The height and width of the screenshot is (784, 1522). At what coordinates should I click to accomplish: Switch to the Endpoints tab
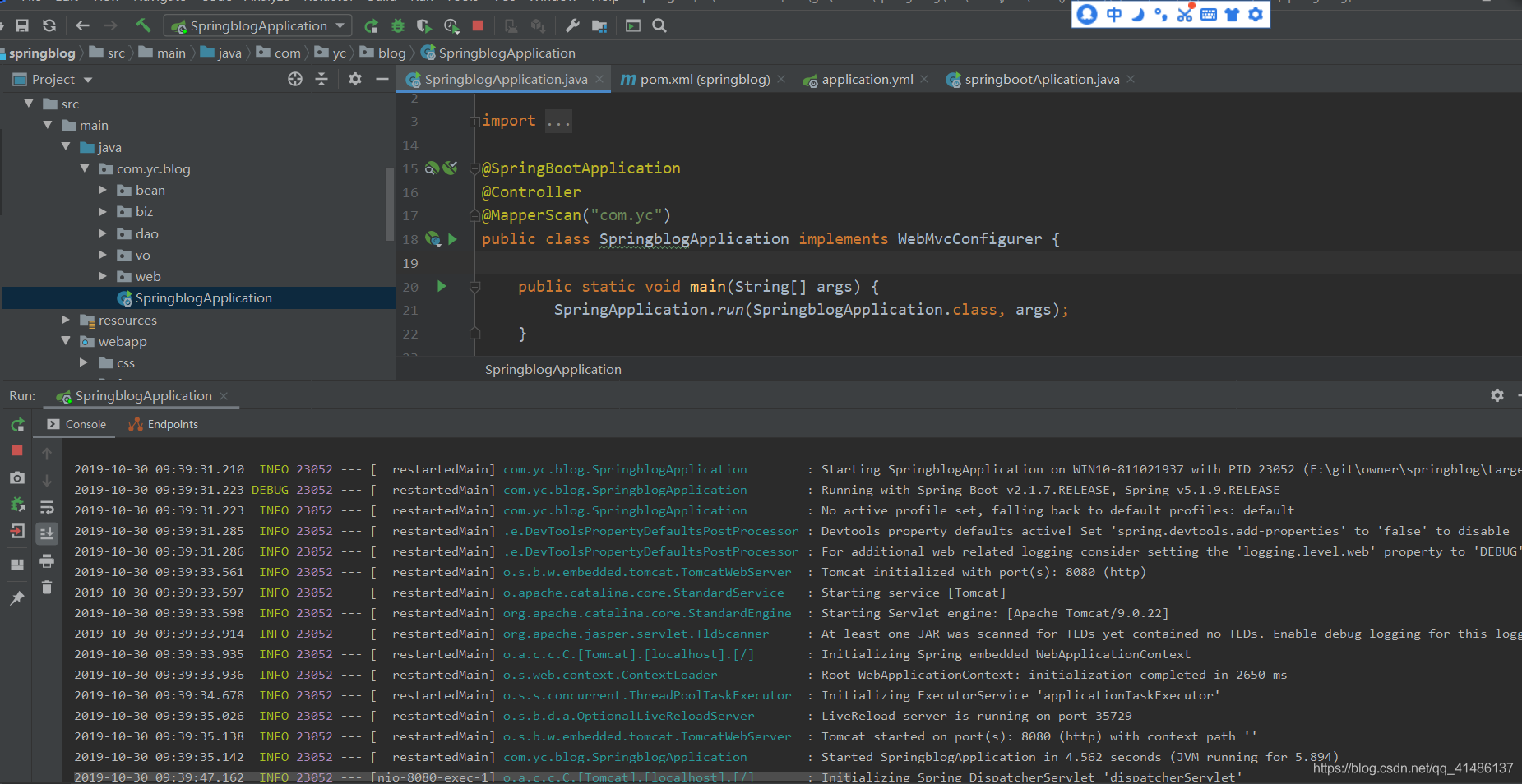click(163, 424)
